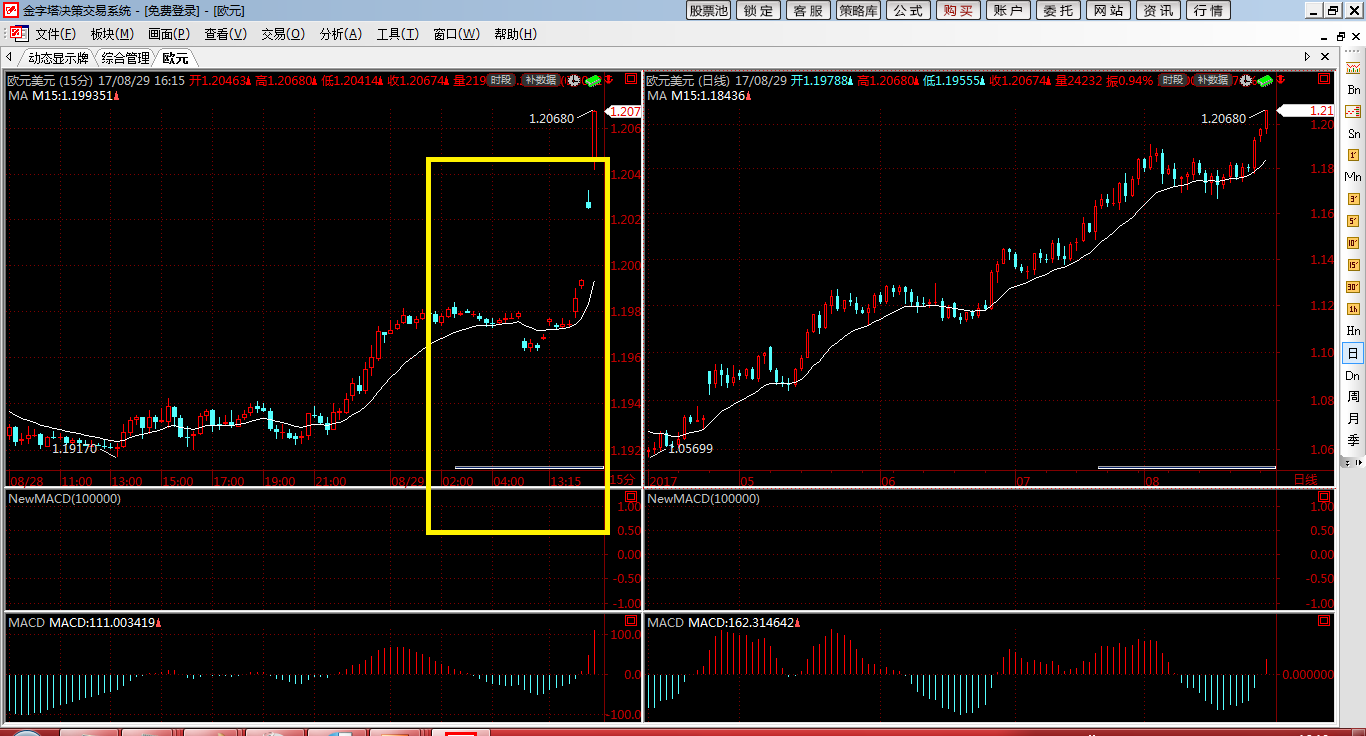The width and height of the screenshot is (1366, 736).
Task: Select the 15-minute period icon
Action: 1353,265
